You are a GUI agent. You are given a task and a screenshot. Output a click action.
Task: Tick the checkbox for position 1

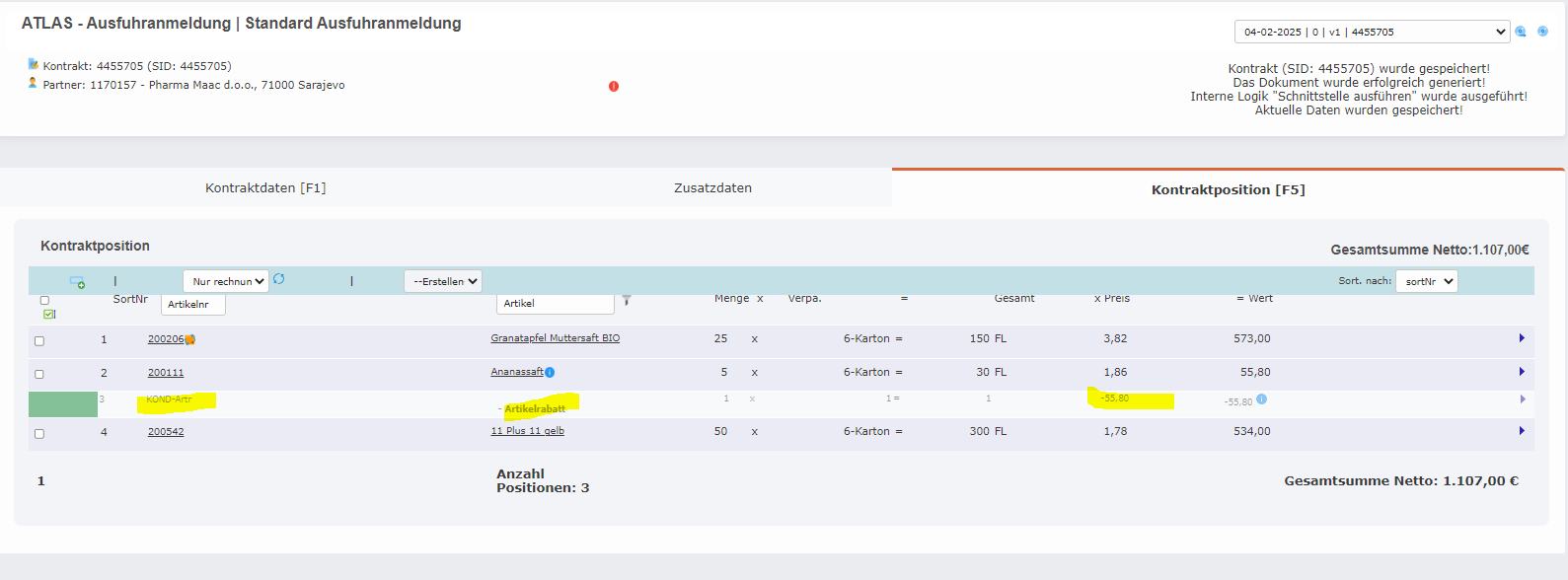click(39, 341)
